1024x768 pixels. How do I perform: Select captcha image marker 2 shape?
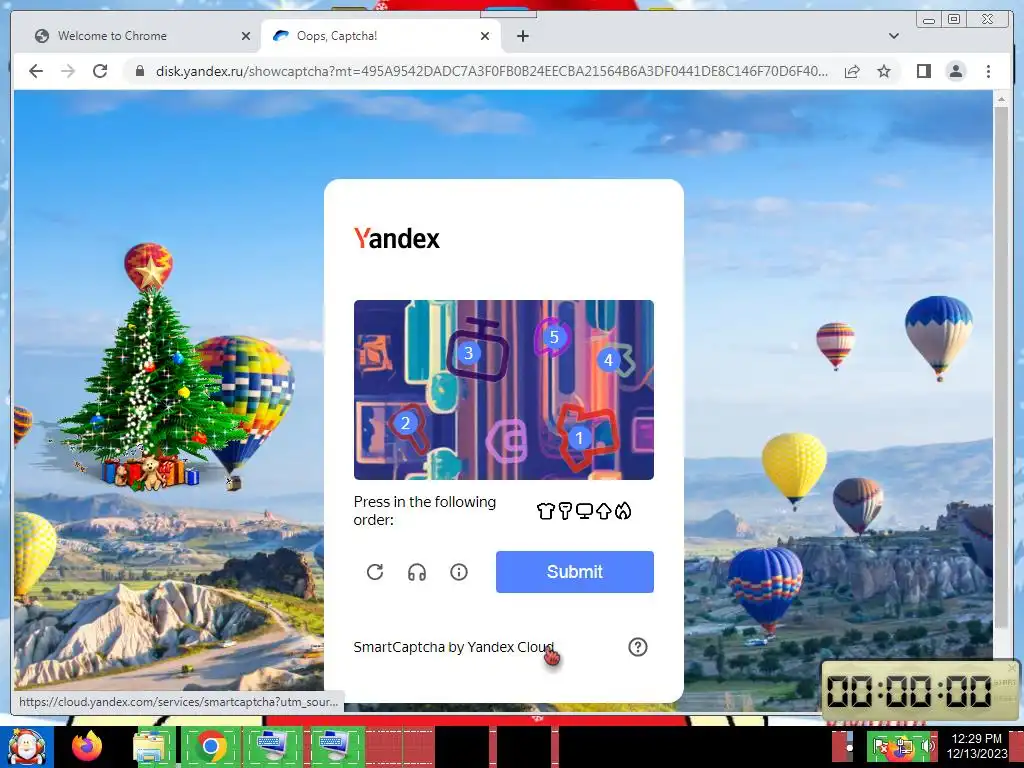[406, 423]
